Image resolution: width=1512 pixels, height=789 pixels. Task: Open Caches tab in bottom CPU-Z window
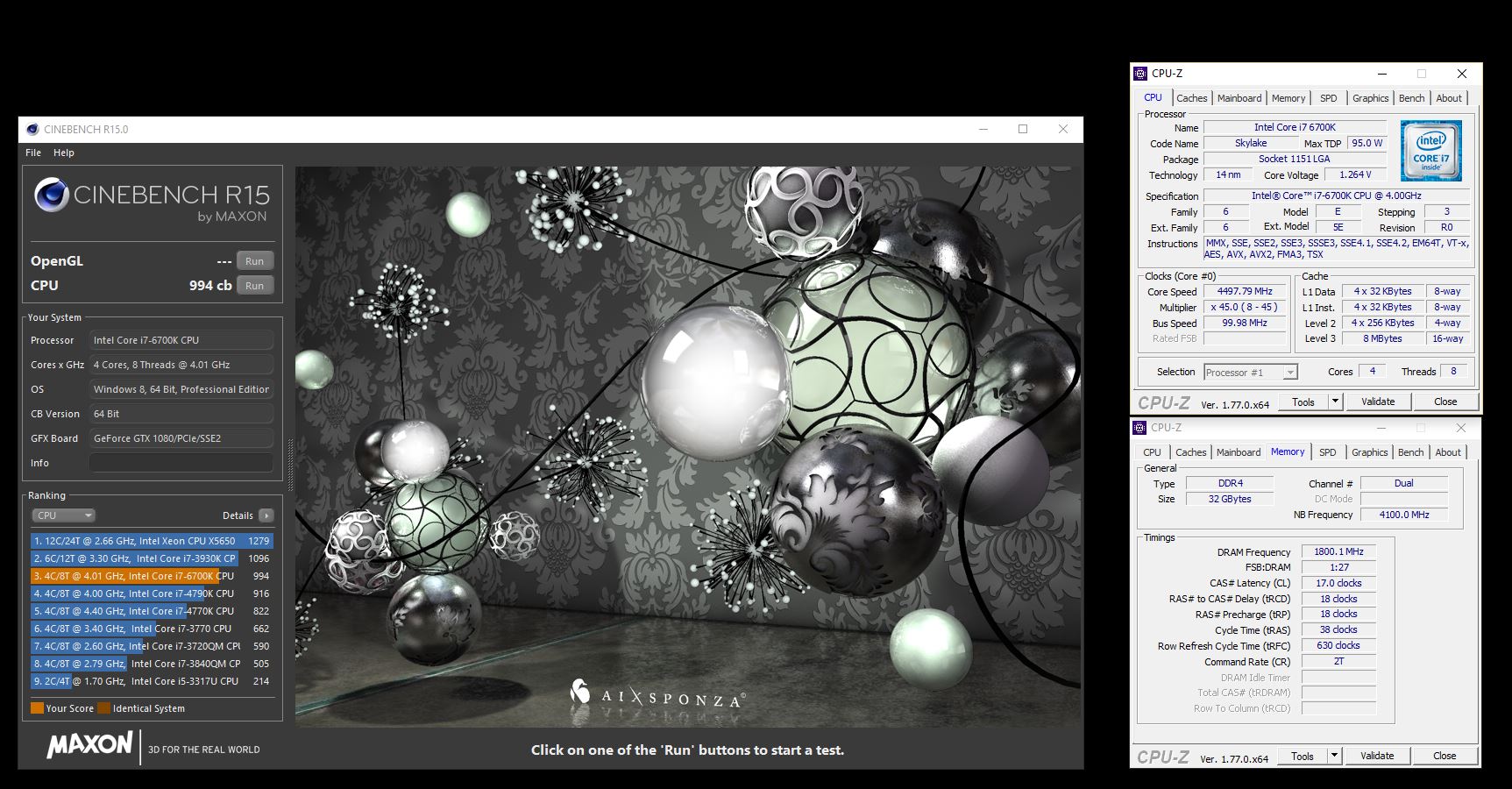[1190, 452]
